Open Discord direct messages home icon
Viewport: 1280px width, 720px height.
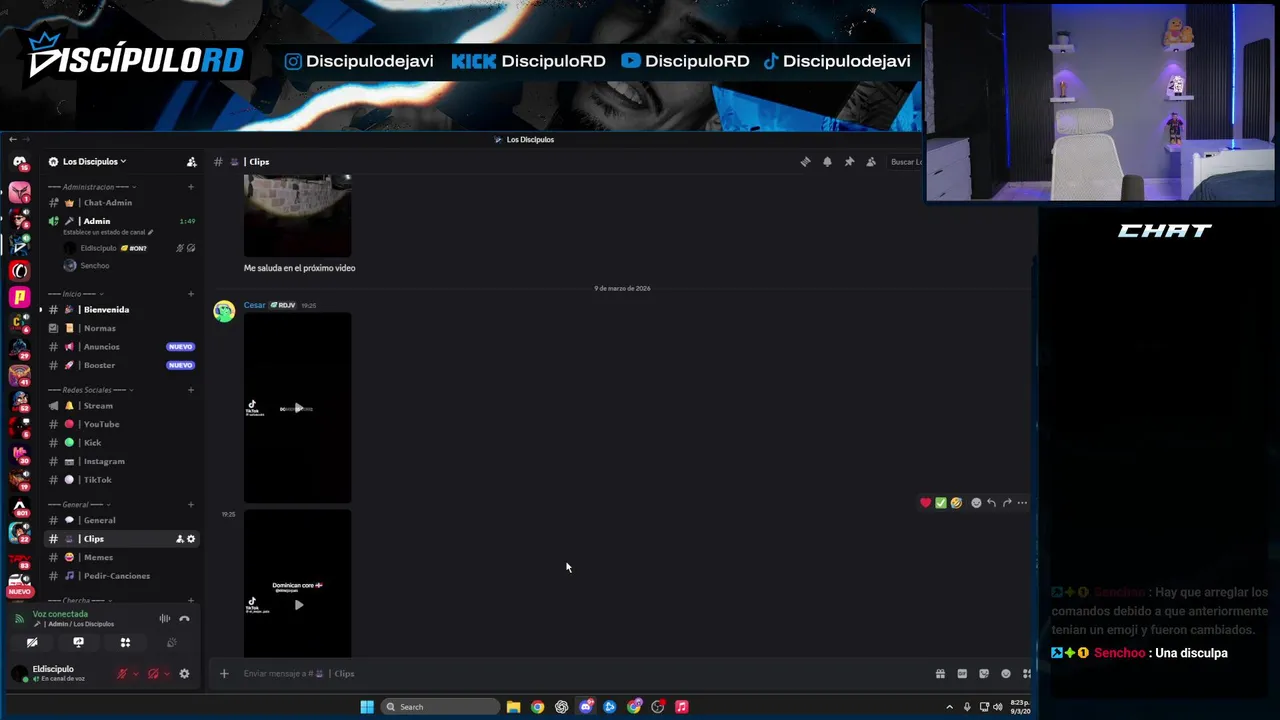click(x=19, y=162)
